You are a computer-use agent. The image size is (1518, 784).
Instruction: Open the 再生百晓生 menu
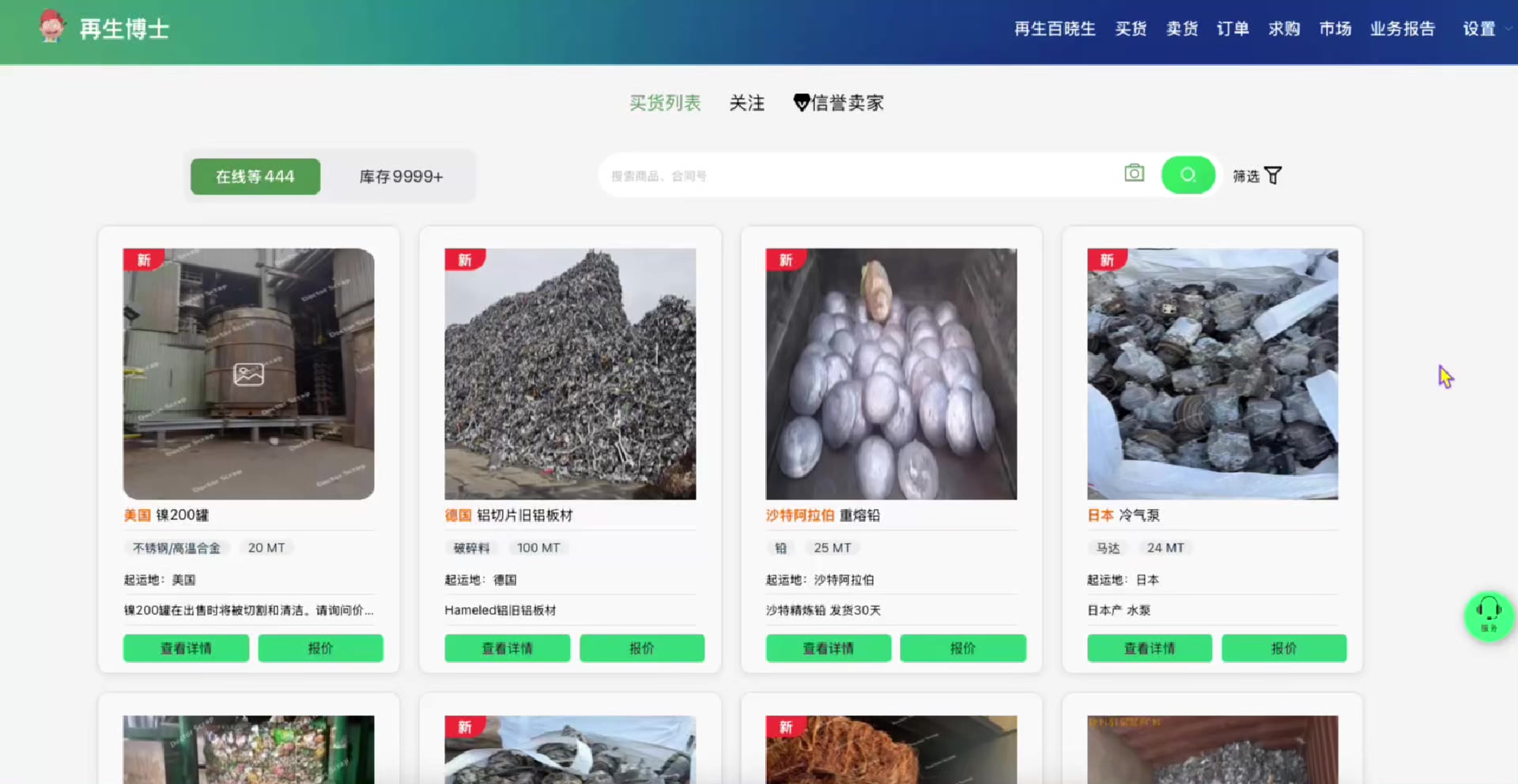(1055, 29)
